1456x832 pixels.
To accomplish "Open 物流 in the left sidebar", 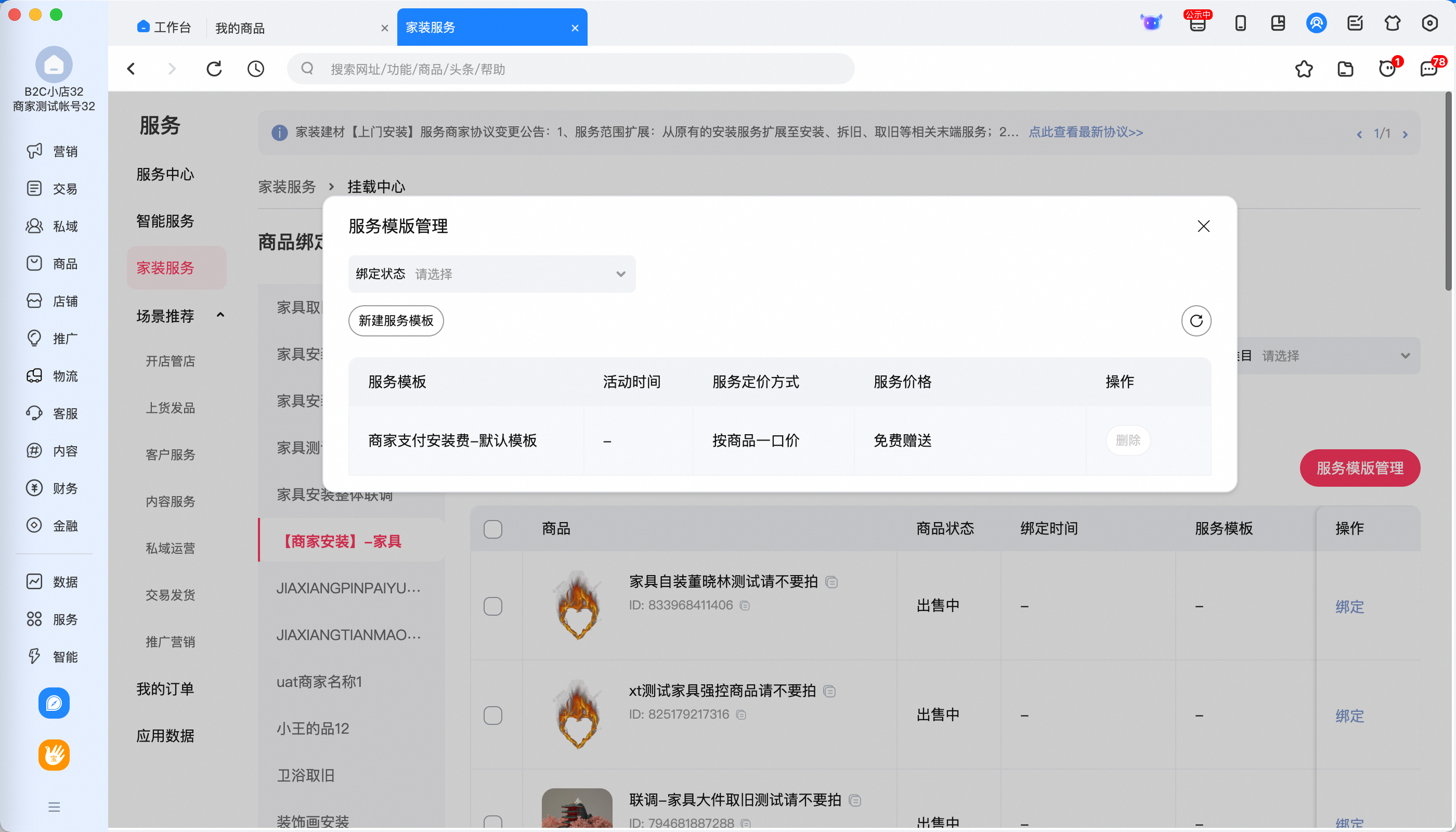I will click(x=53, y=376).
